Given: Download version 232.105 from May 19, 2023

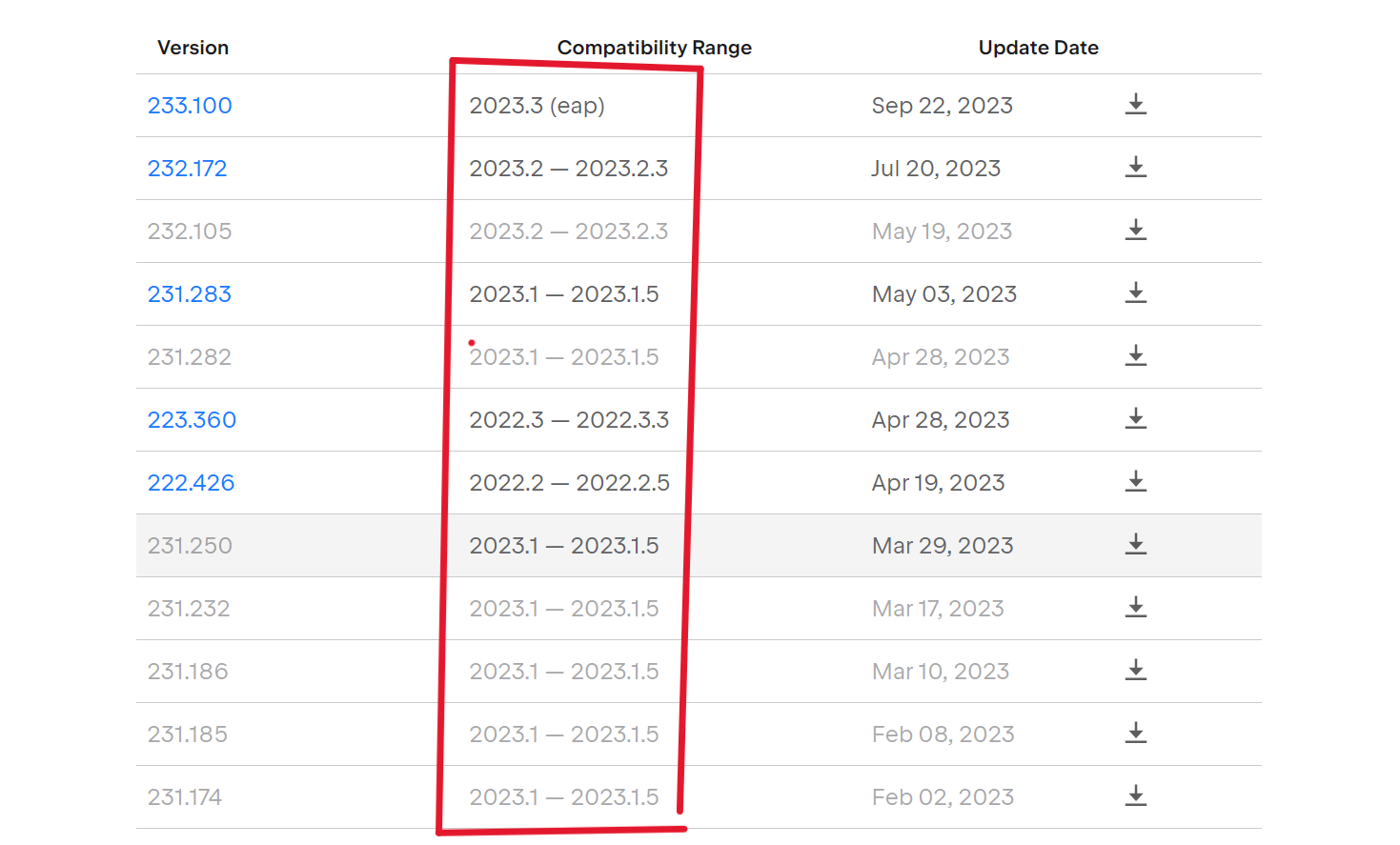Looking at the screenshot, I should pos(1135,231).
